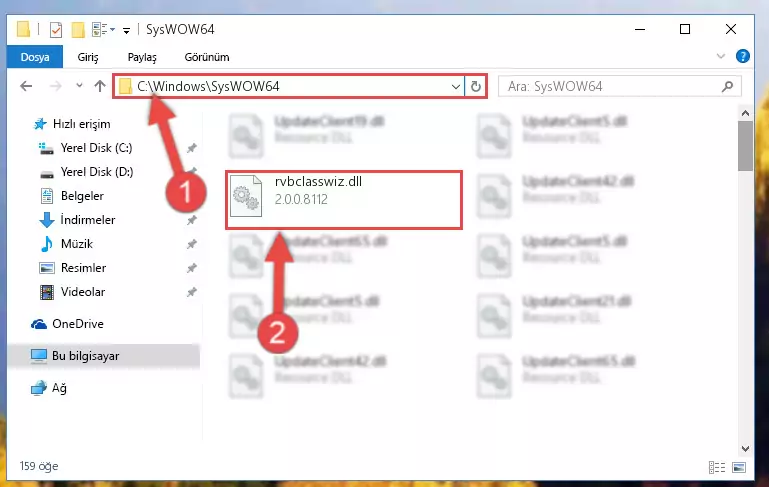This screenshot has width=769, height=487.
Task: Click the address bar path C:\Windows\SysWOW64
Action: coord(208,86)
